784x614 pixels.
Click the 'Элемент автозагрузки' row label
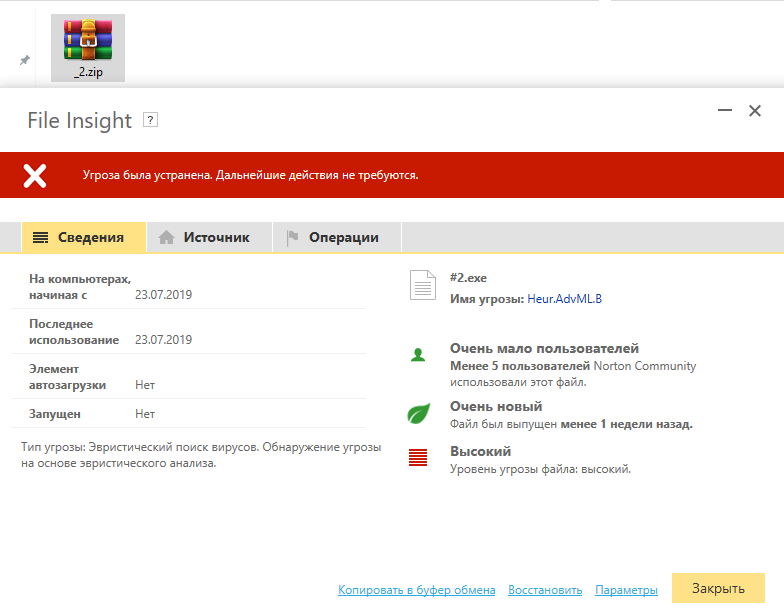tap(67, 377)
